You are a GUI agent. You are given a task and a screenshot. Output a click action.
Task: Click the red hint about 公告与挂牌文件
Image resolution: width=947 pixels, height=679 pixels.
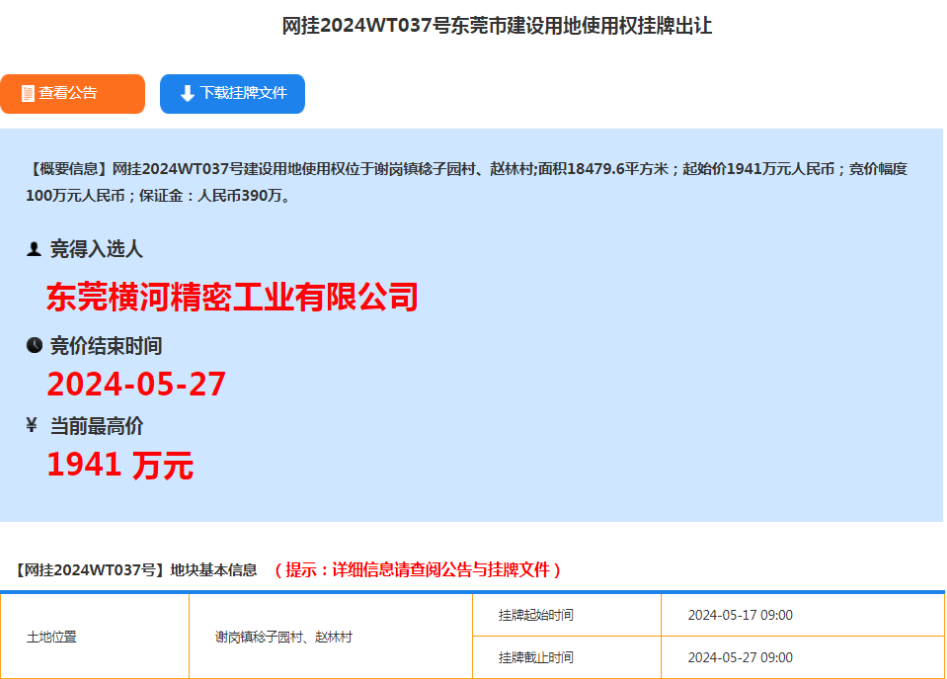pyautogui.click(x=418, y=570)
